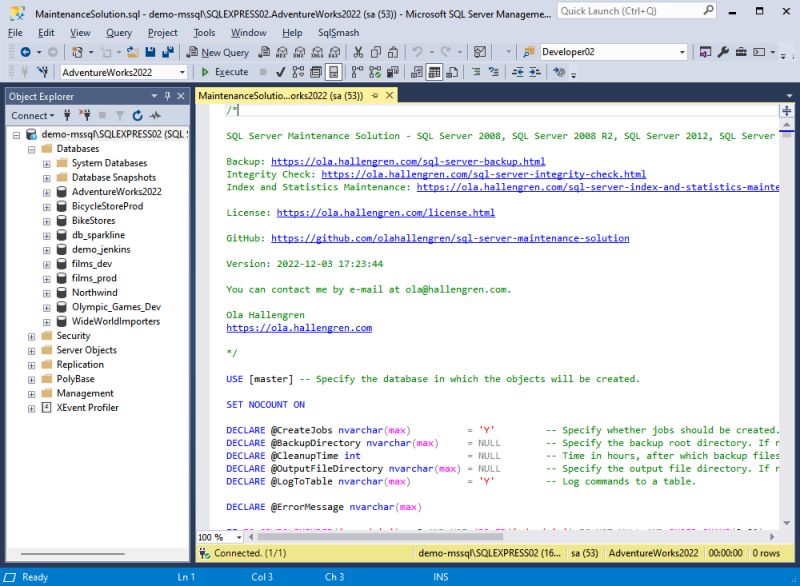Open the Query menu
Image resolution: width=800 pixels, height=586 pixels.
click(118, 32)
